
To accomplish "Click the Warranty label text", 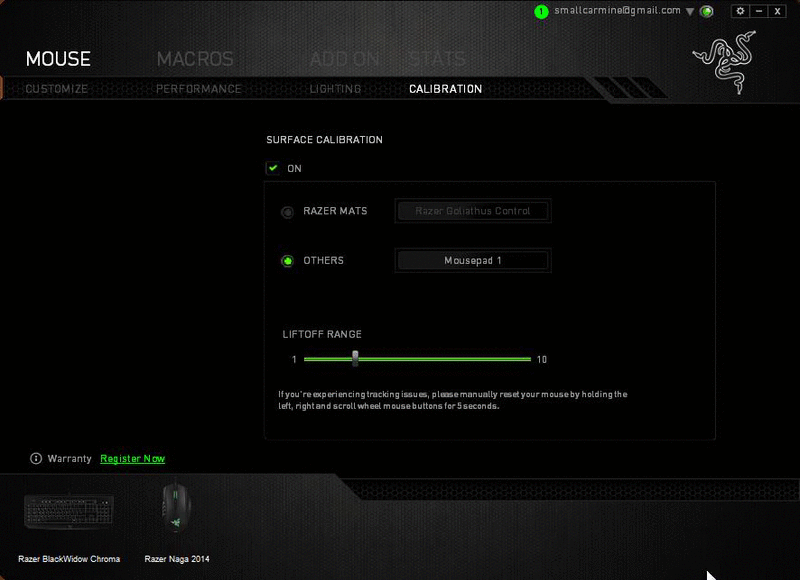I will 69,459.
